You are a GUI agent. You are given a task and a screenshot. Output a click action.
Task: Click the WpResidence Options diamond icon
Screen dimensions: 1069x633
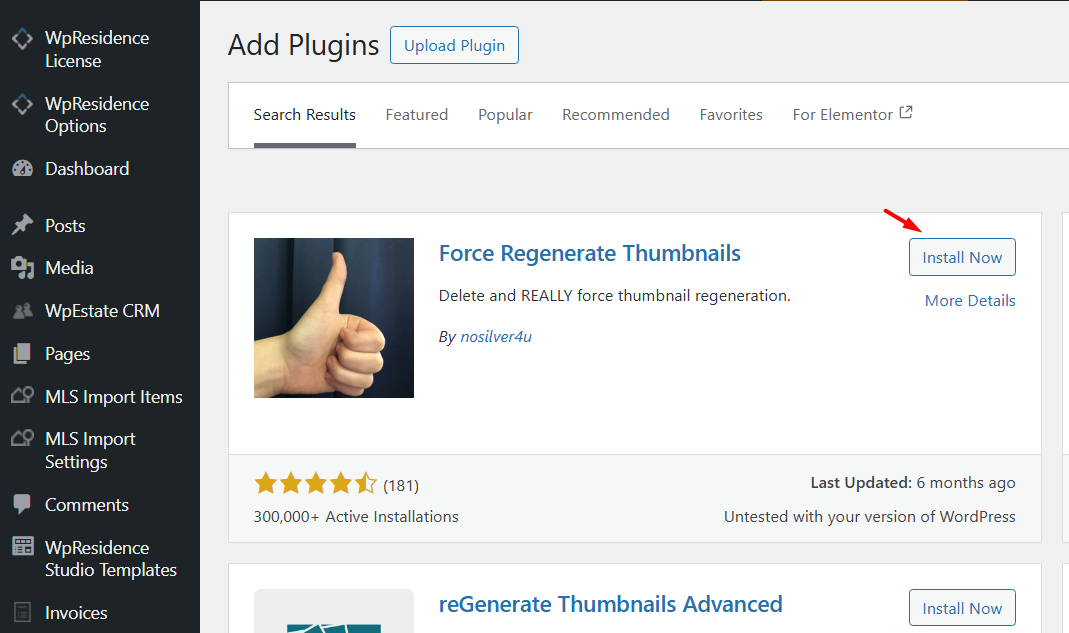(x=22, y=105)
